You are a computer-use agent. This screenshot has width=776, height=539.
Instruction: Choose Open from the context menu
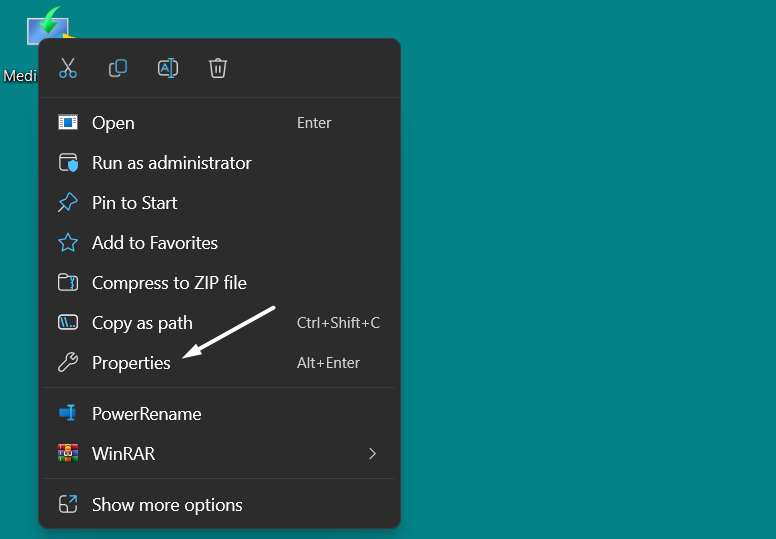[113, 123]
